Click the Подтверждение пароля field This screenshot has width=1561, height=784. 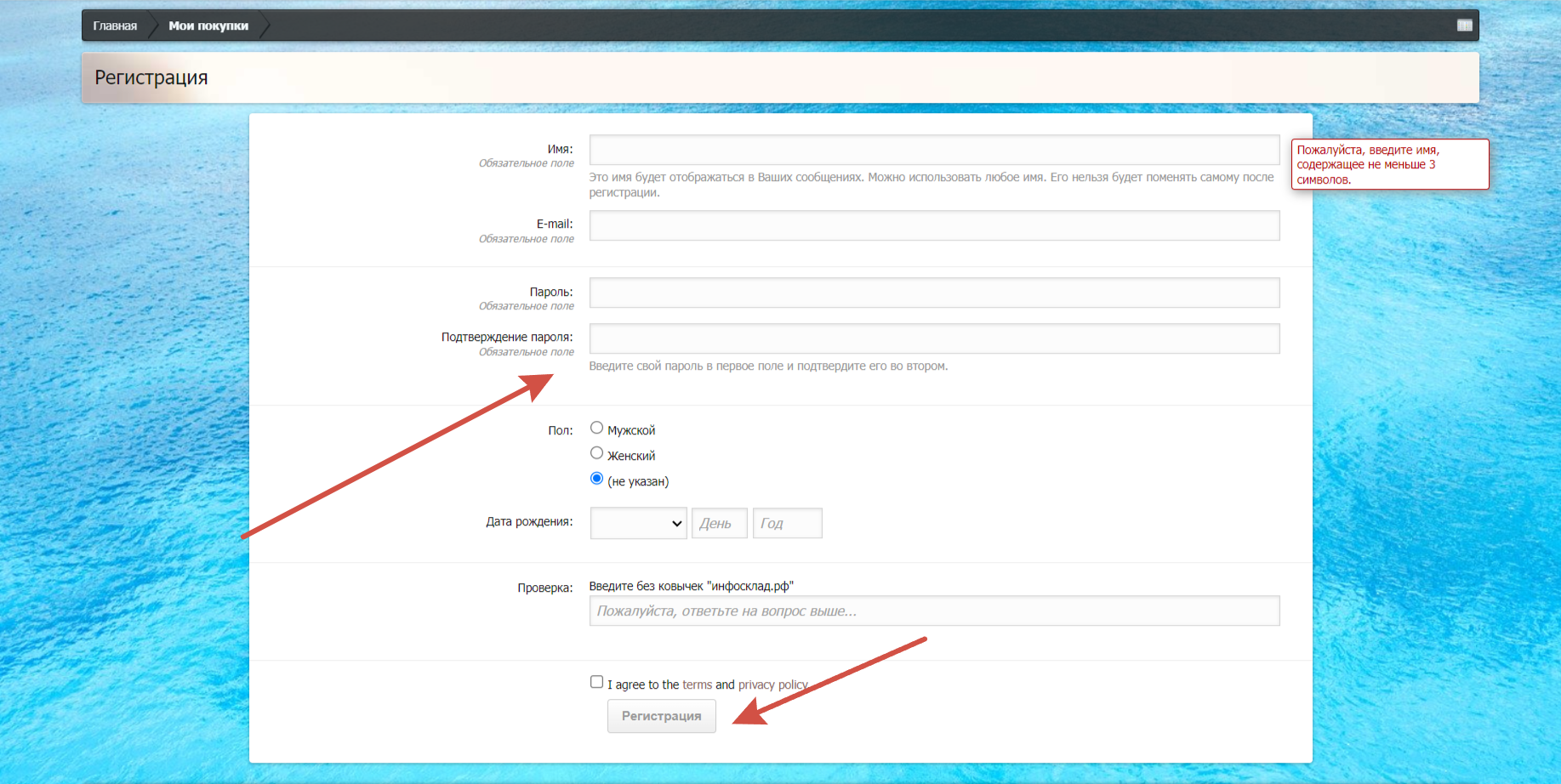(934, 338)
